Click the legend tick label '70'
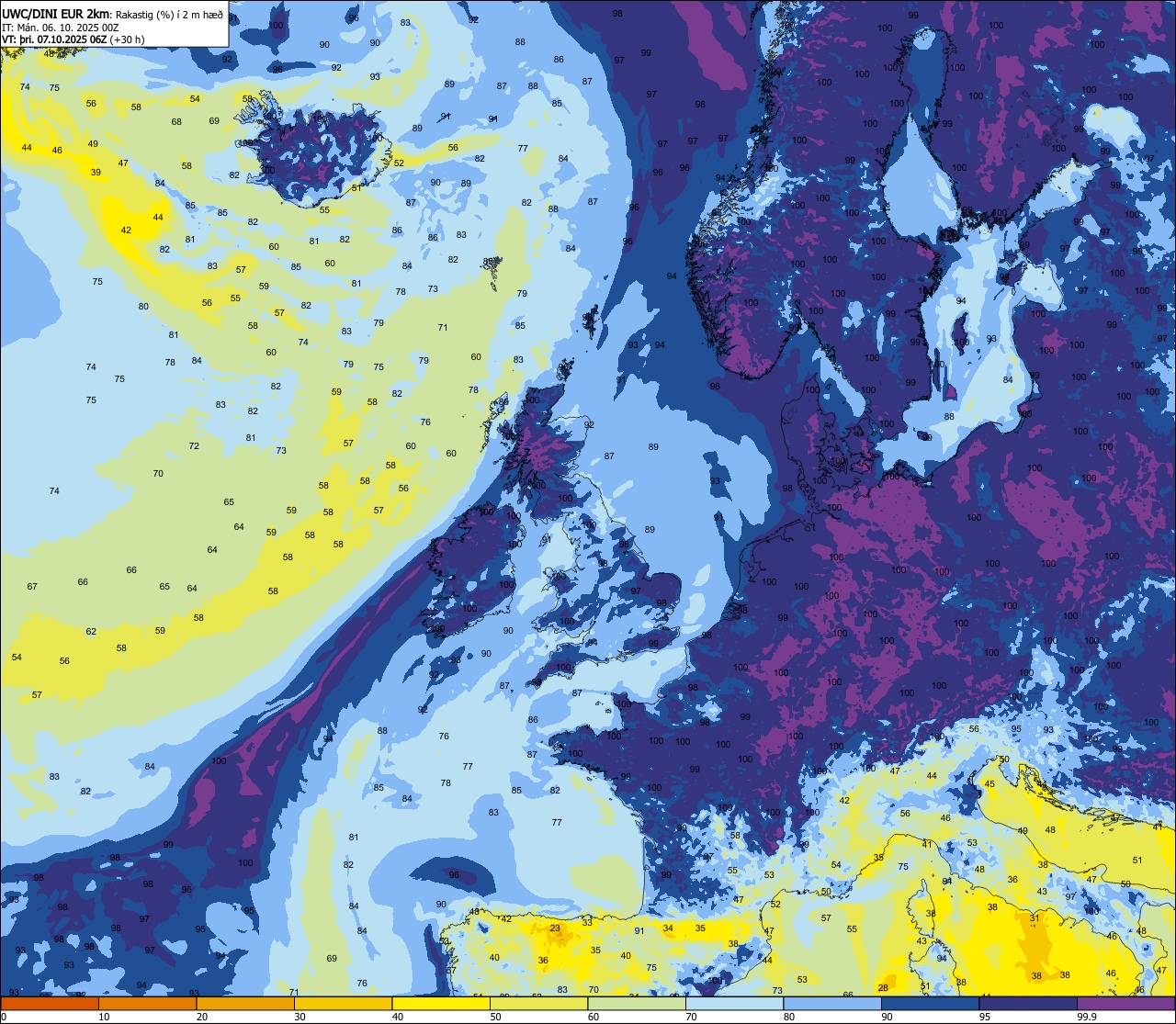The height and width of the screenshot is (1024, 1176). pos(691,1017)
